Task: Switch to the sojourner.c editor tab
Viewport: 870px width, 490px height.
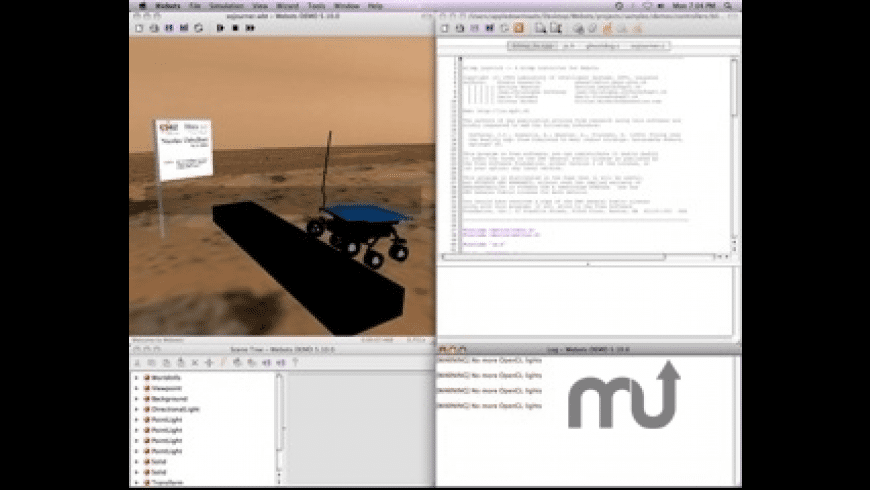Action: pyautogui.click(x=647, y=46)
